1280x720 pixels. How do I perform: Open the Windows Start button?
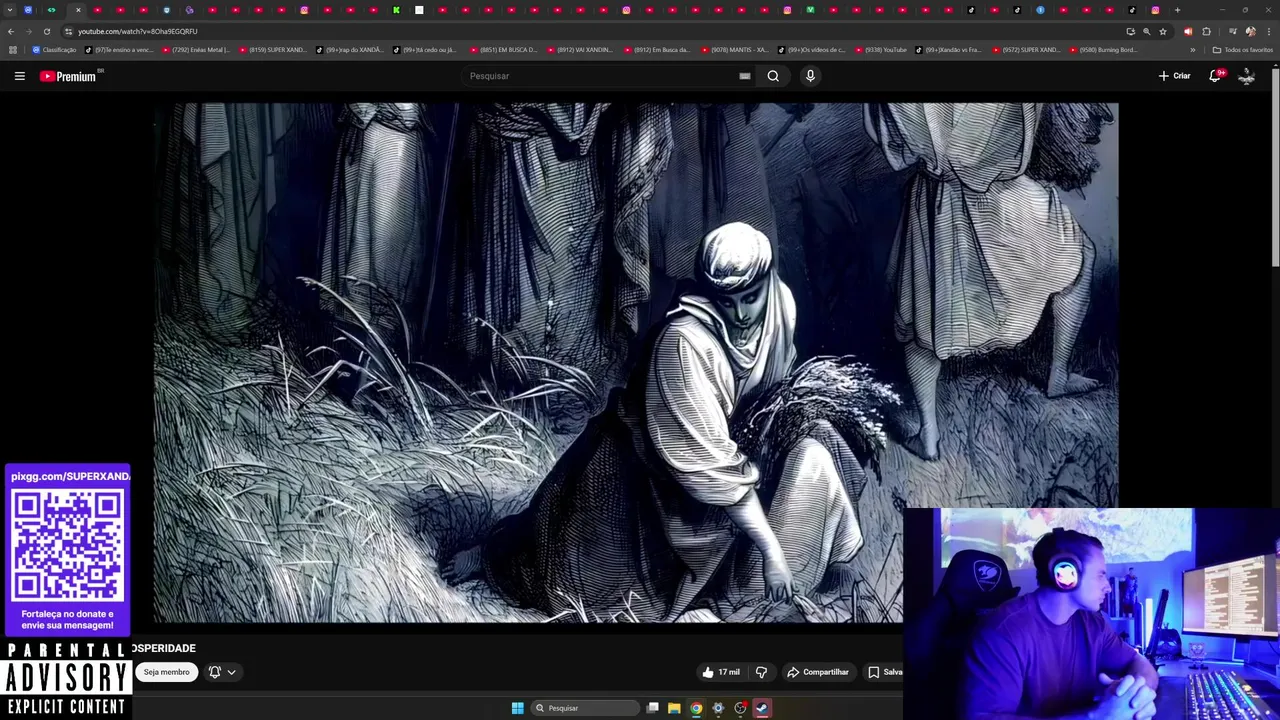coord(517,708)
